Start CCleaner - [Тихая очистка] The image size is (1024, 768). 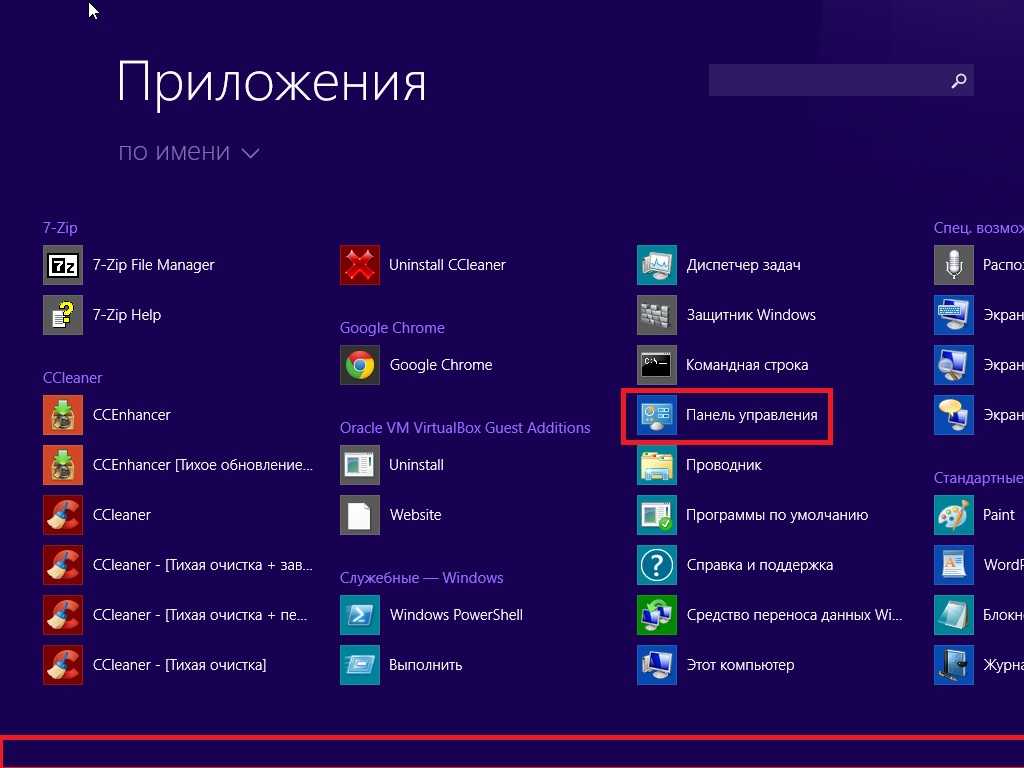coord(155,665)
